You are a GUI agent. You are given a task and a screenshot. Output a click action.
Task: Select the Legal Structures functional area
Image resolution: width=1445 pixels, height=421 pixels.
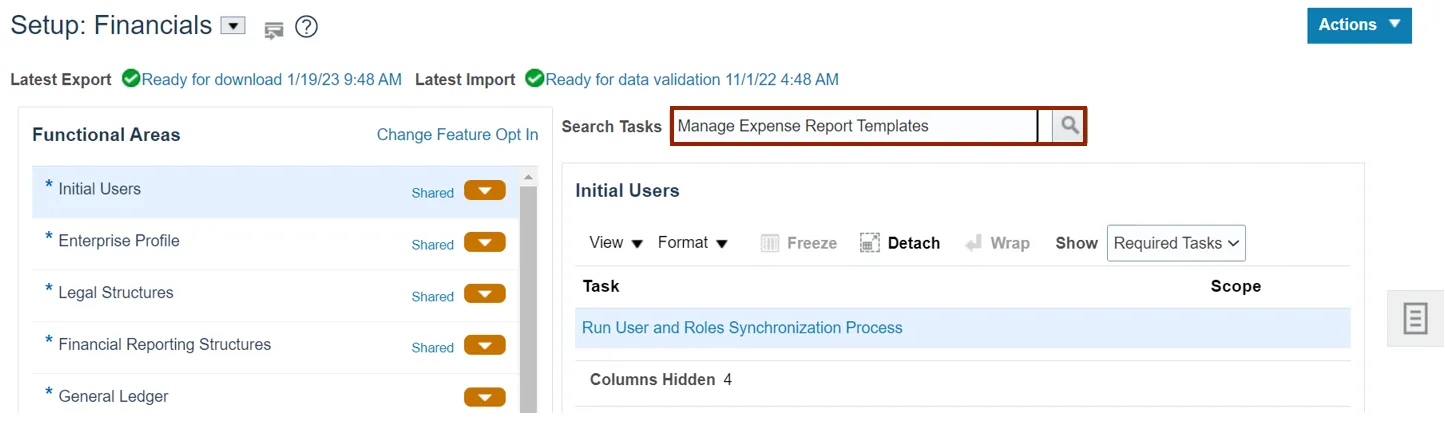pyautogui.click(x=116, y=293)
